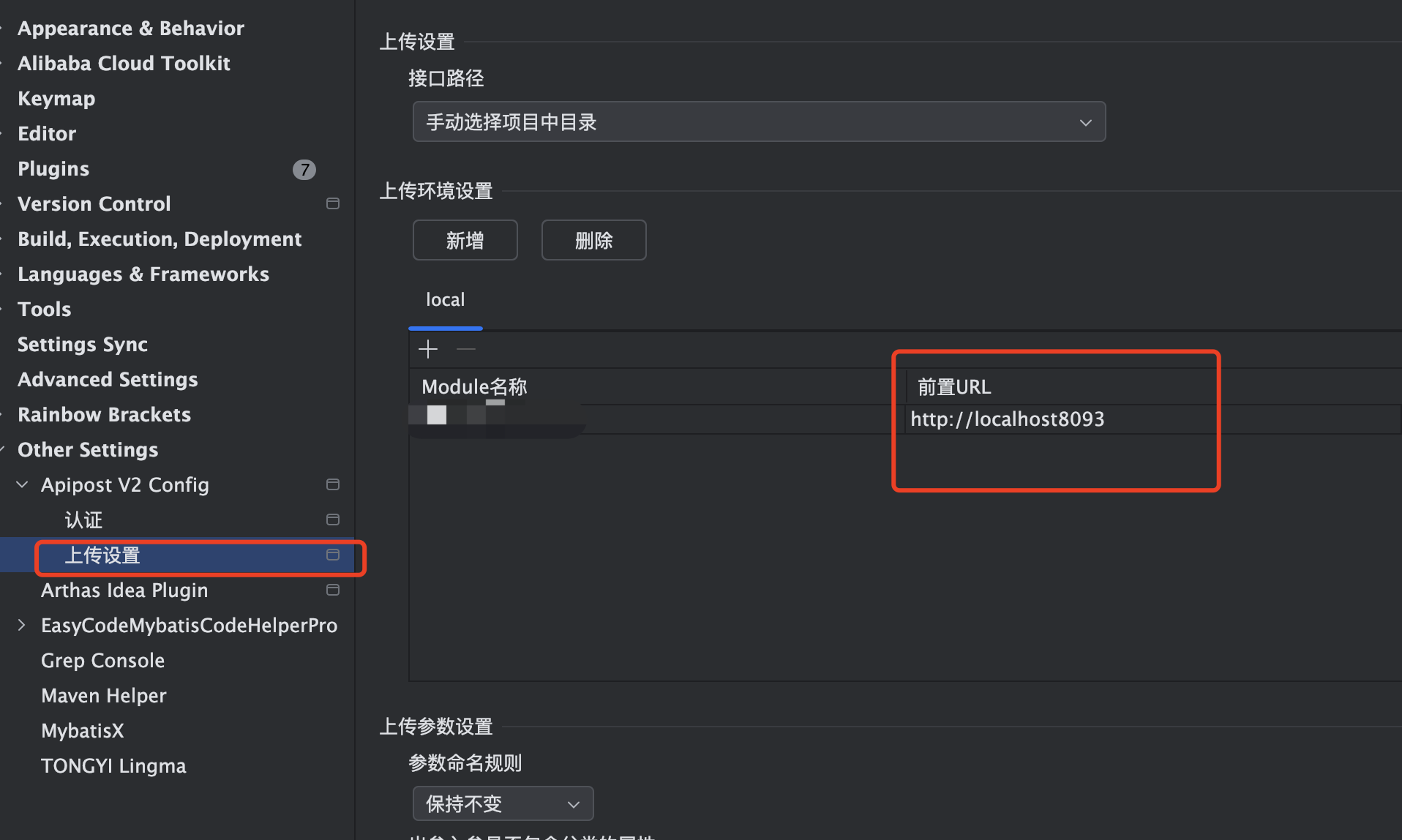1402x840 pixels.
Task: Open Advanced Settings page
Action: tap(108, 379)
